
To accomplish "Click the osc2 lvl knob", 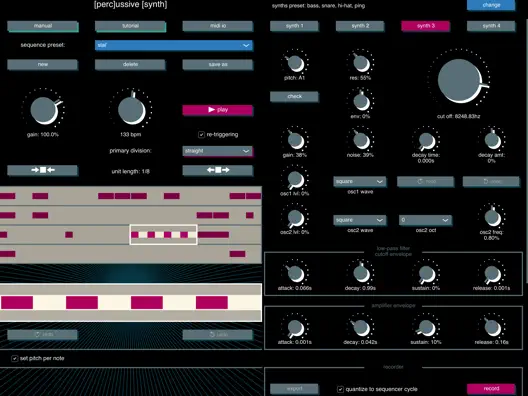I will click(x=296, y=218).
